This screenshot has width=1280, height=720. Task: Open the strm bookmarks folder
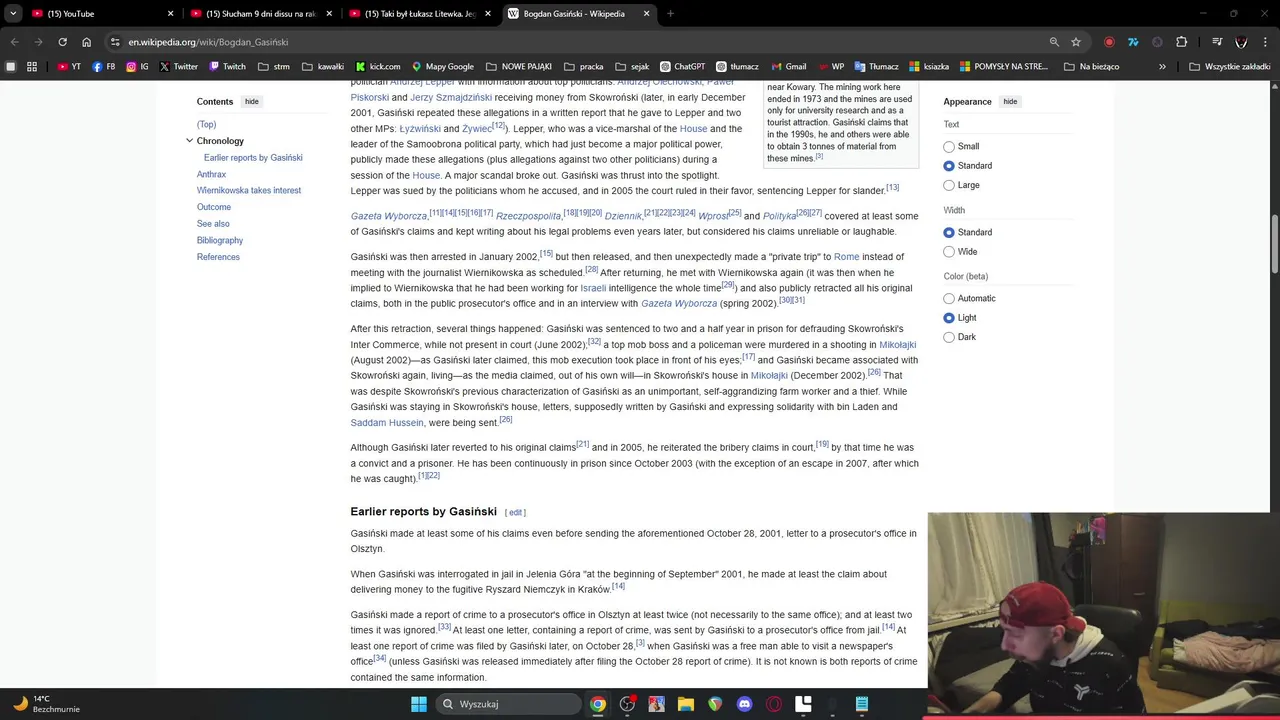274,67
